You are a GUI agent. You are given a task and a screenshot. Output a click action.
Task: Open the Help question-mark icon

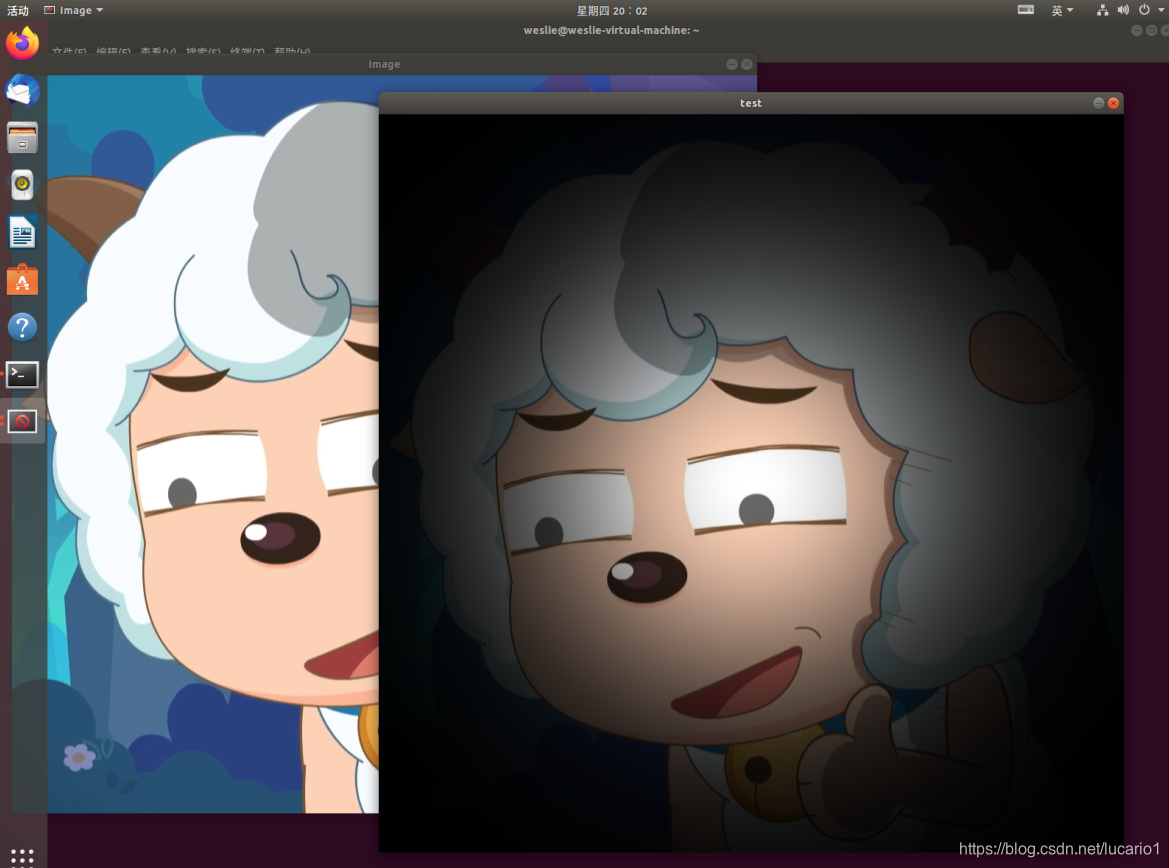point(22,327)
